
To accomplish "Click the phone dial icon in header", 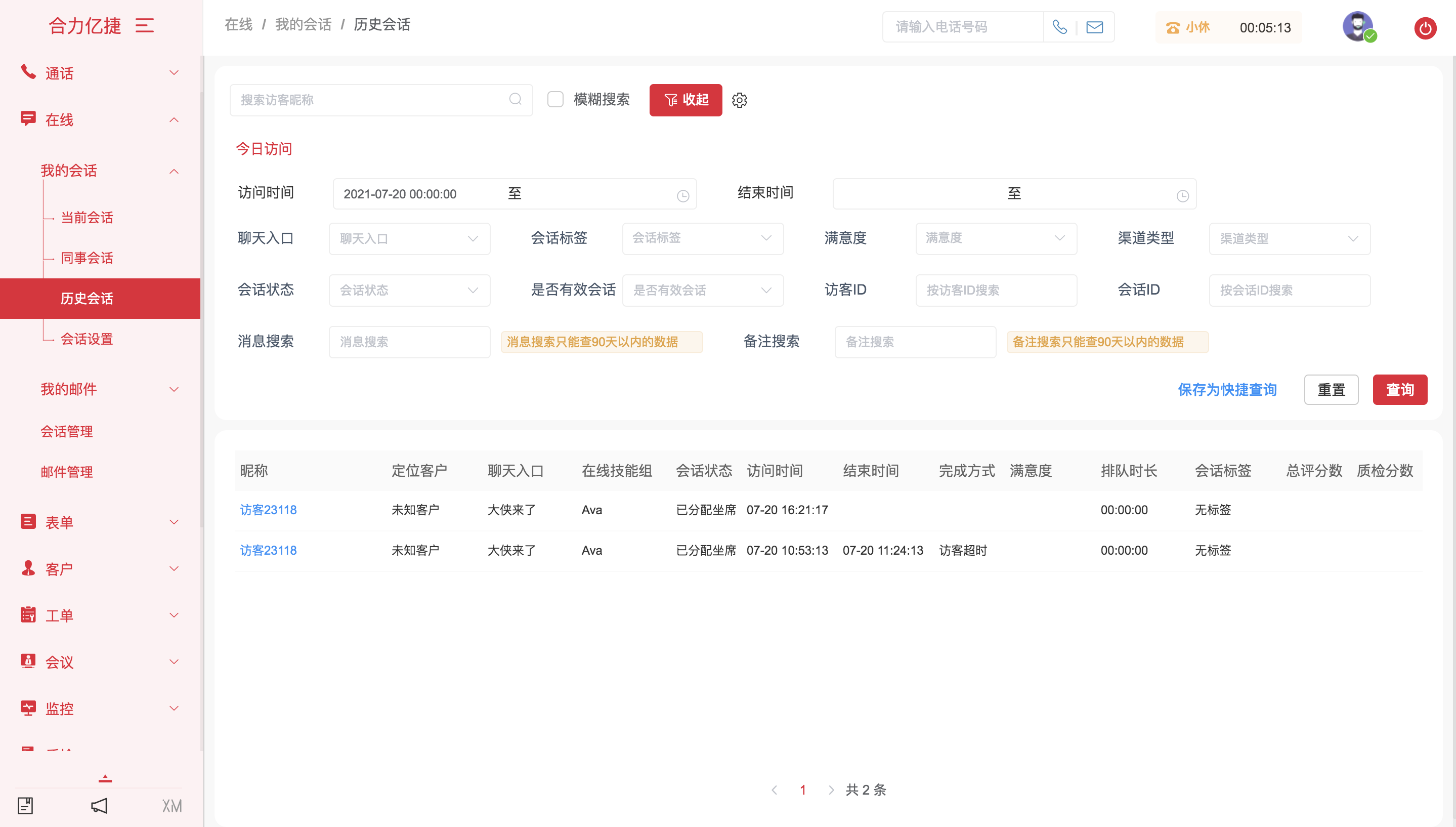I will 1059,27.
